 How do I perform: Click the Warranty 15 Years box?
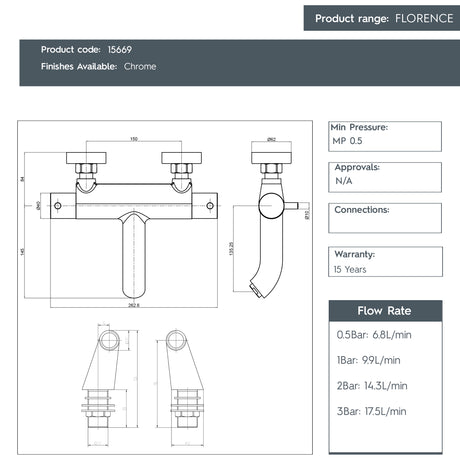pos(385,262)
